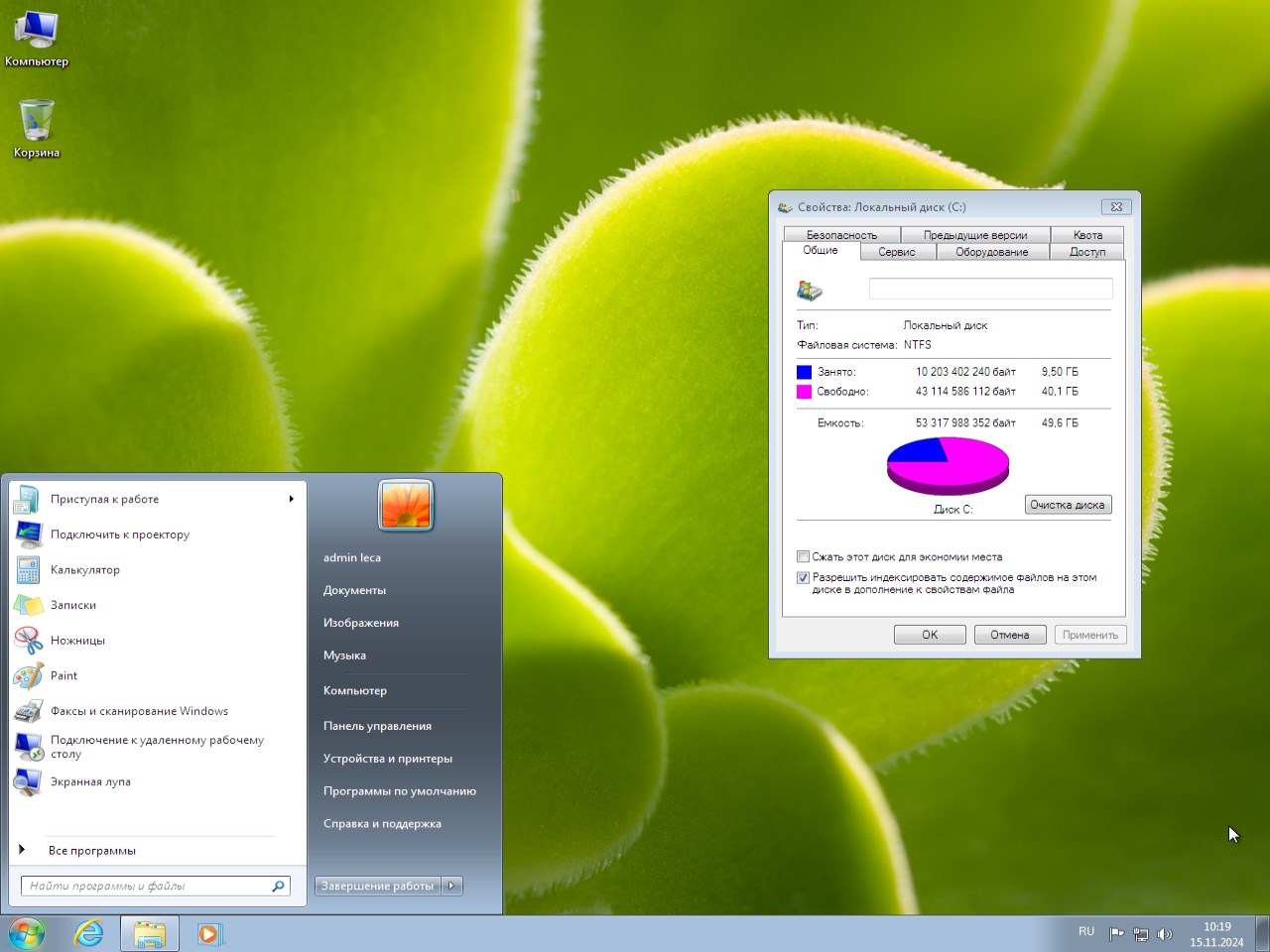1270x952 pixels.
Task: Select the Recycle Bin desktop icon
Action: (x=37, y=128)
